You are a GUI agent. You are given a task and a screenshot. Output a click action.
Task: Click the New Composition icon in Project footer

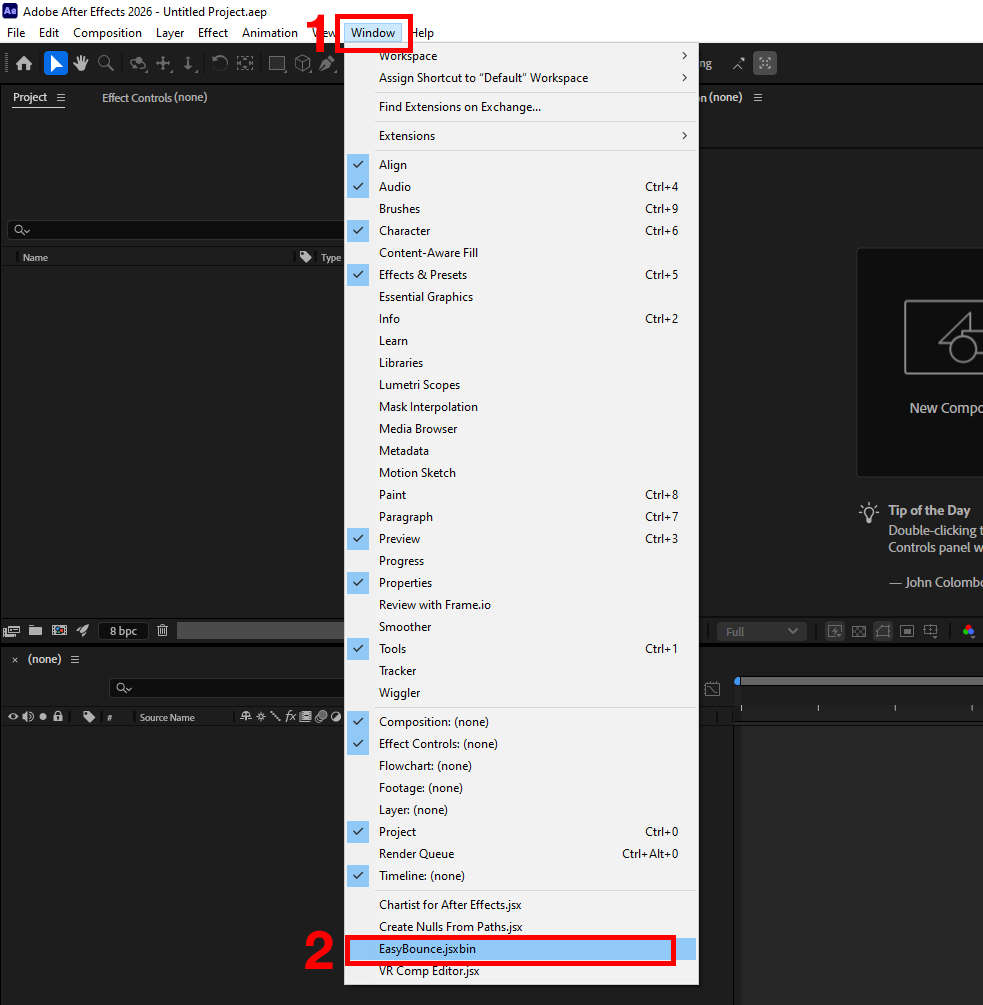[60, 631]
